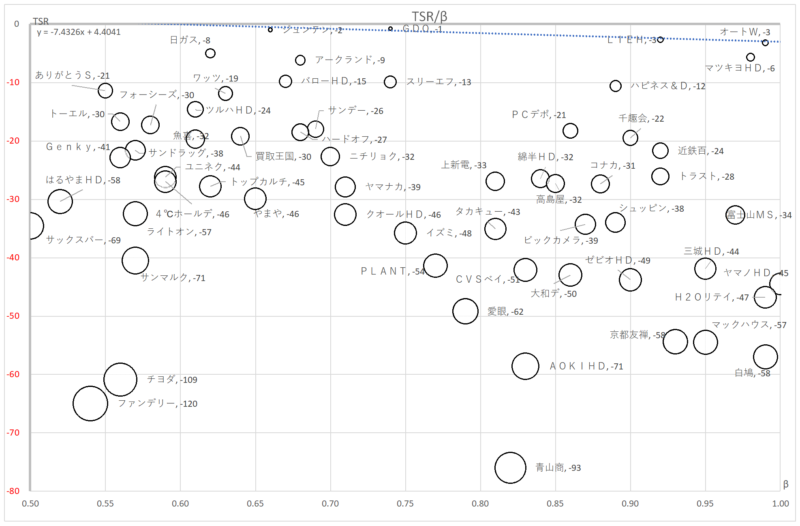The image size is (800, 526).
Task: Click the チヨダ, -109 data label
Action: 172,380
